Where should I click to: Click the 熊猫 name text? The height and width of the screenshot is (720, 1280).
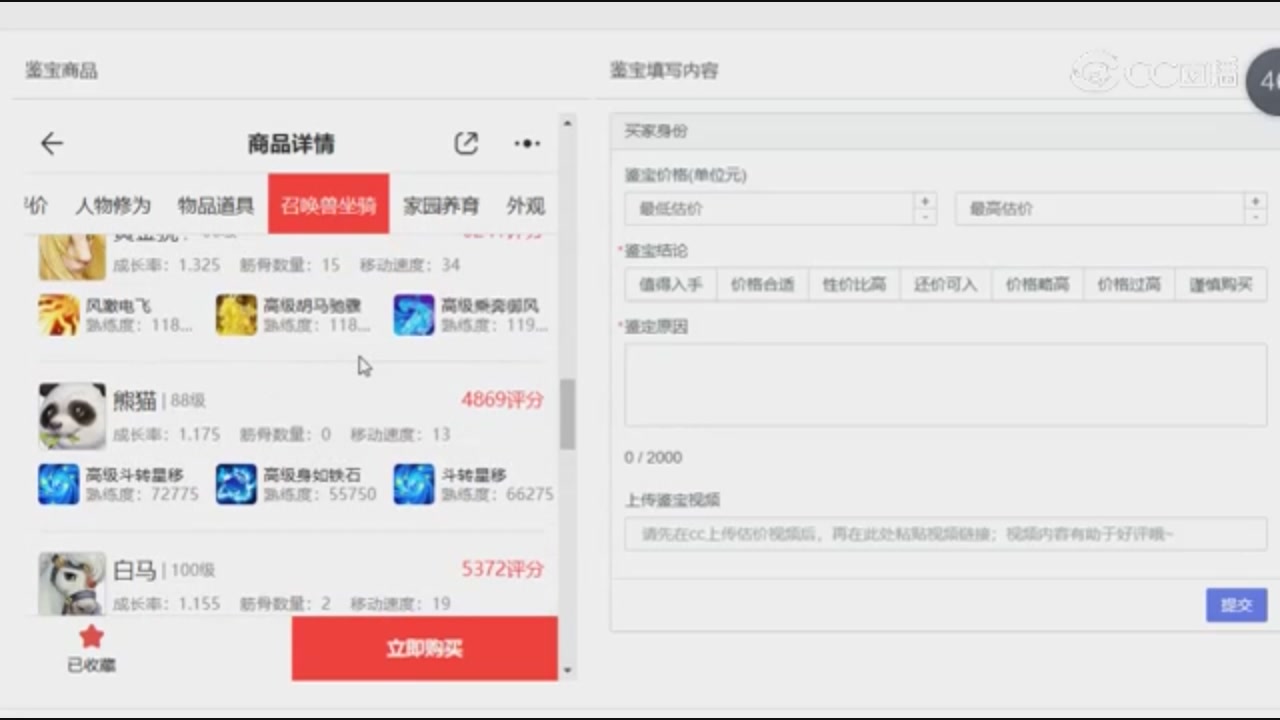point(135,401)
